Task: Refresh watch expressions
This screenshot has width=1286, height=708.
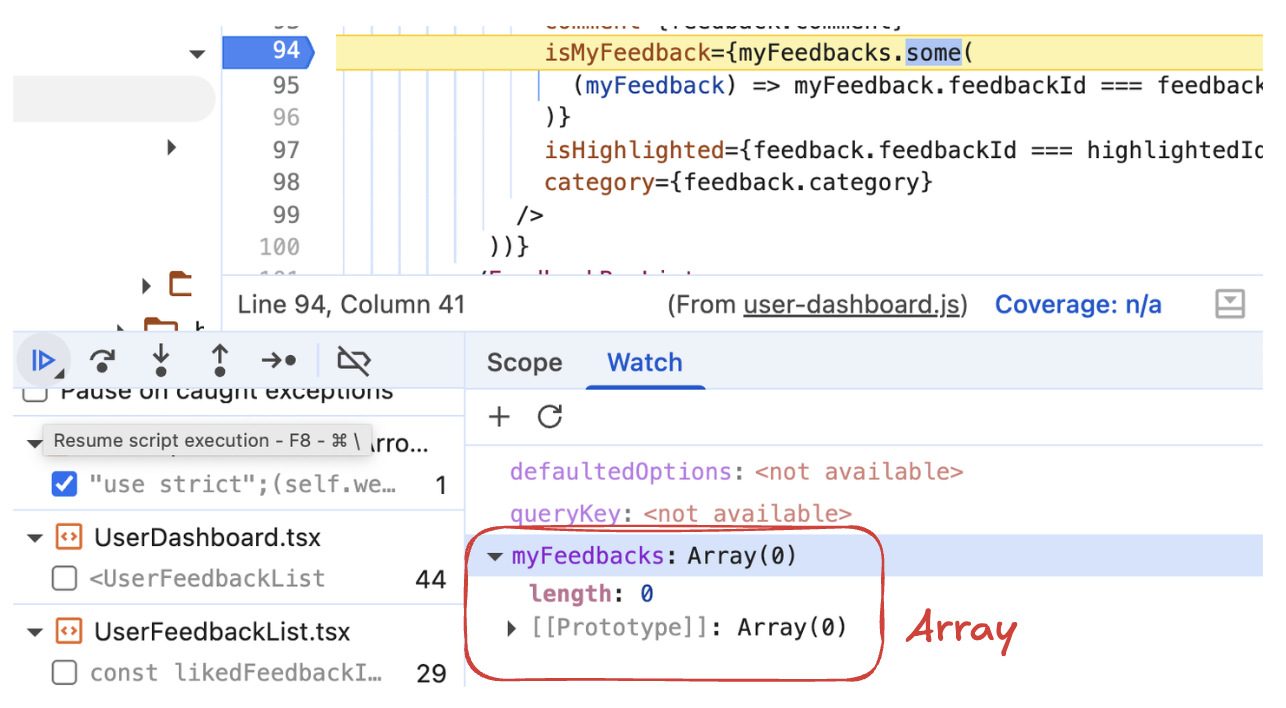Action: coord(548,417)
